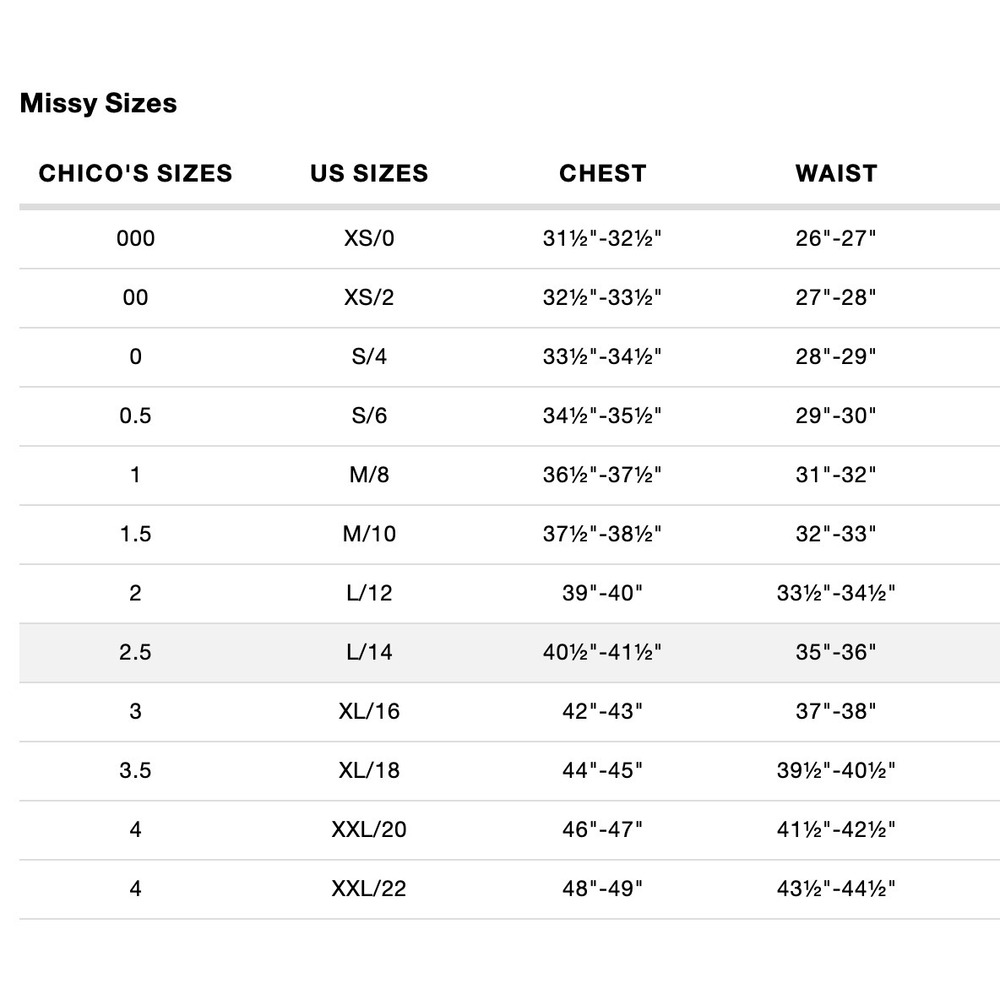
Task: Select the US SIZES column header
Action: (x=369, y=173)
